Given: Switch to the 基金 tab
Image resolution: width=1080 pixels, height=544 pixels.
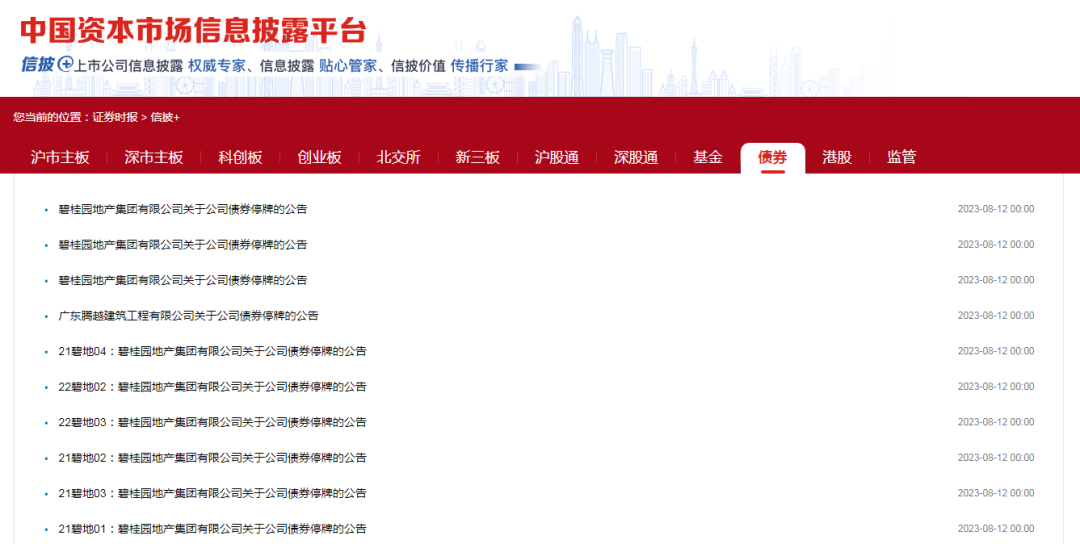Looking at the screenshot, I should coord(707,157).
